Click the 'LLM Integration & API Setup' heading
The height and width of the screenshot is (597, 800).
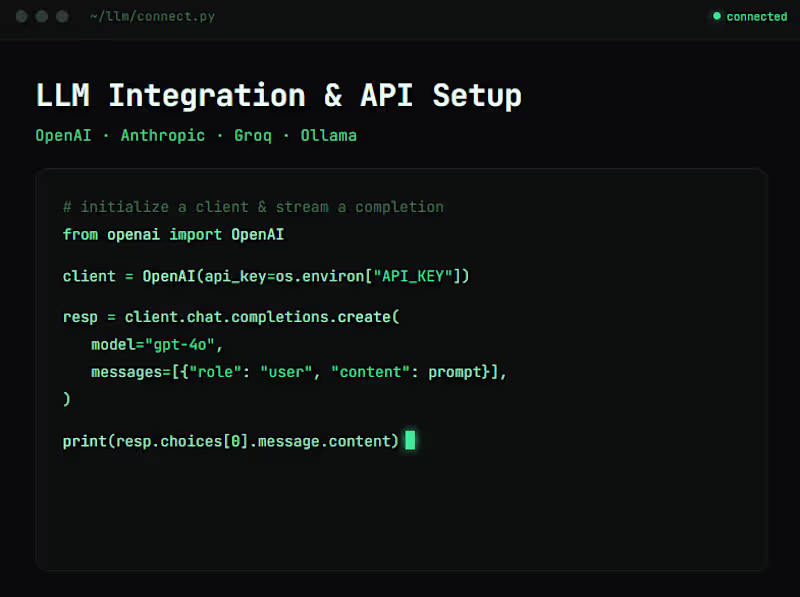[x=279, y=95]
